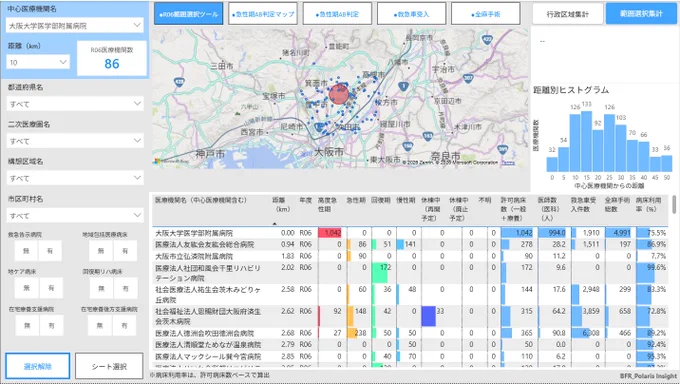Click the R06医療機関数 card showing 86
Image resolution: width=680 pixels, height=384 pixels.
[112, 58]
